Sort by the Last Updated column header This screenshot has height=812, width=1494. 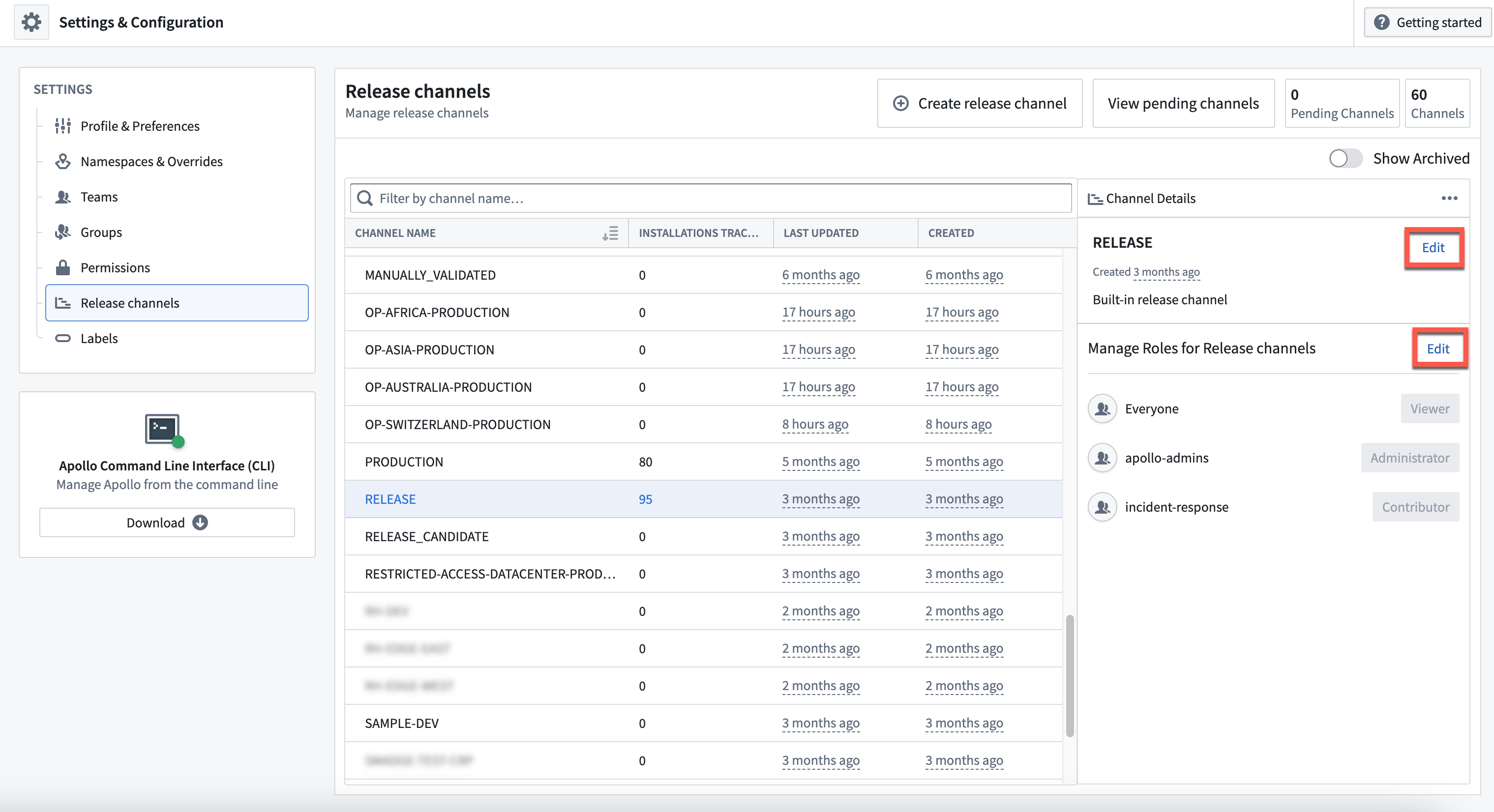pyautogui.click(x=845, y=233)
